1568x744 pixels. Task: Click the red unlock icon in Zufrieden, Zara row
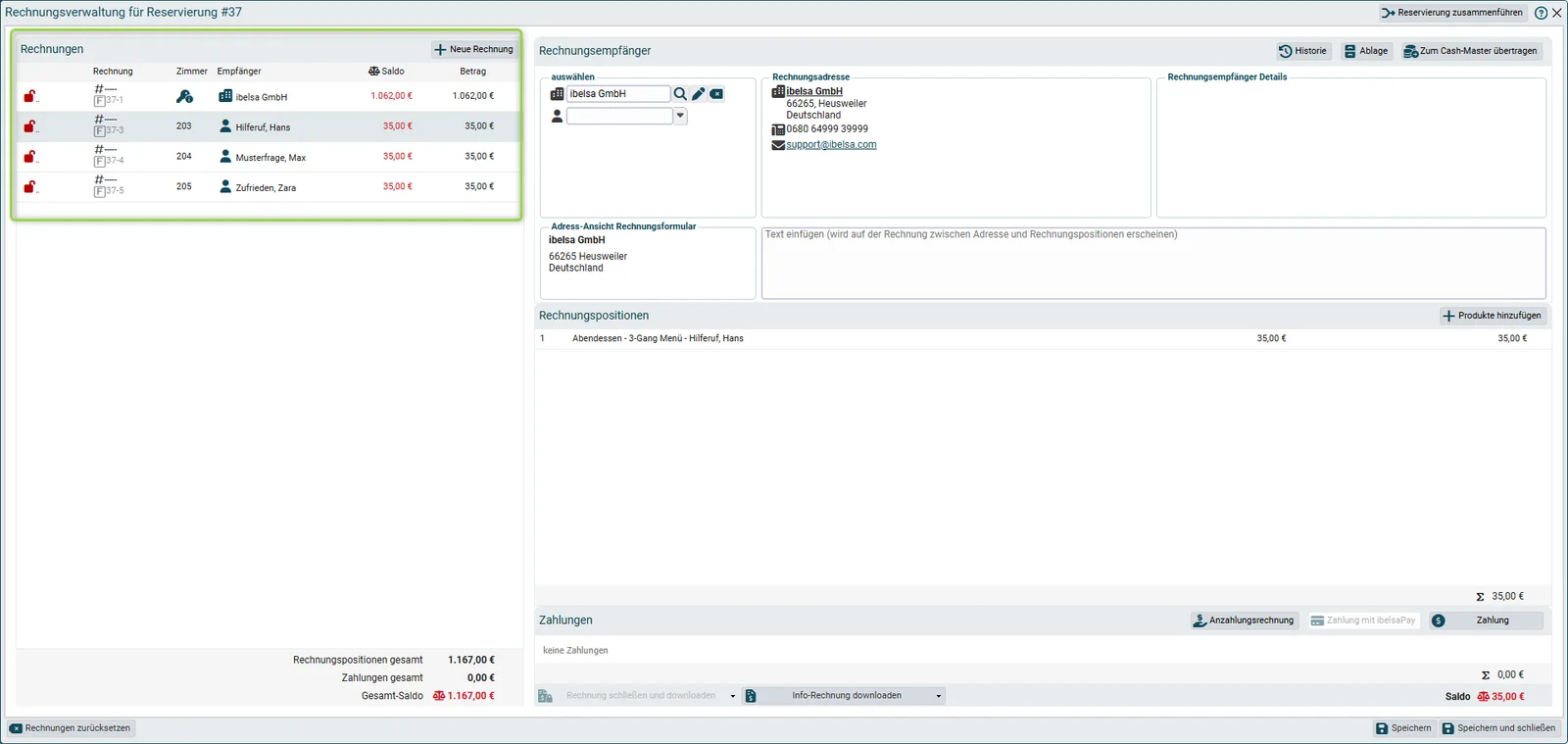(29, 187)
